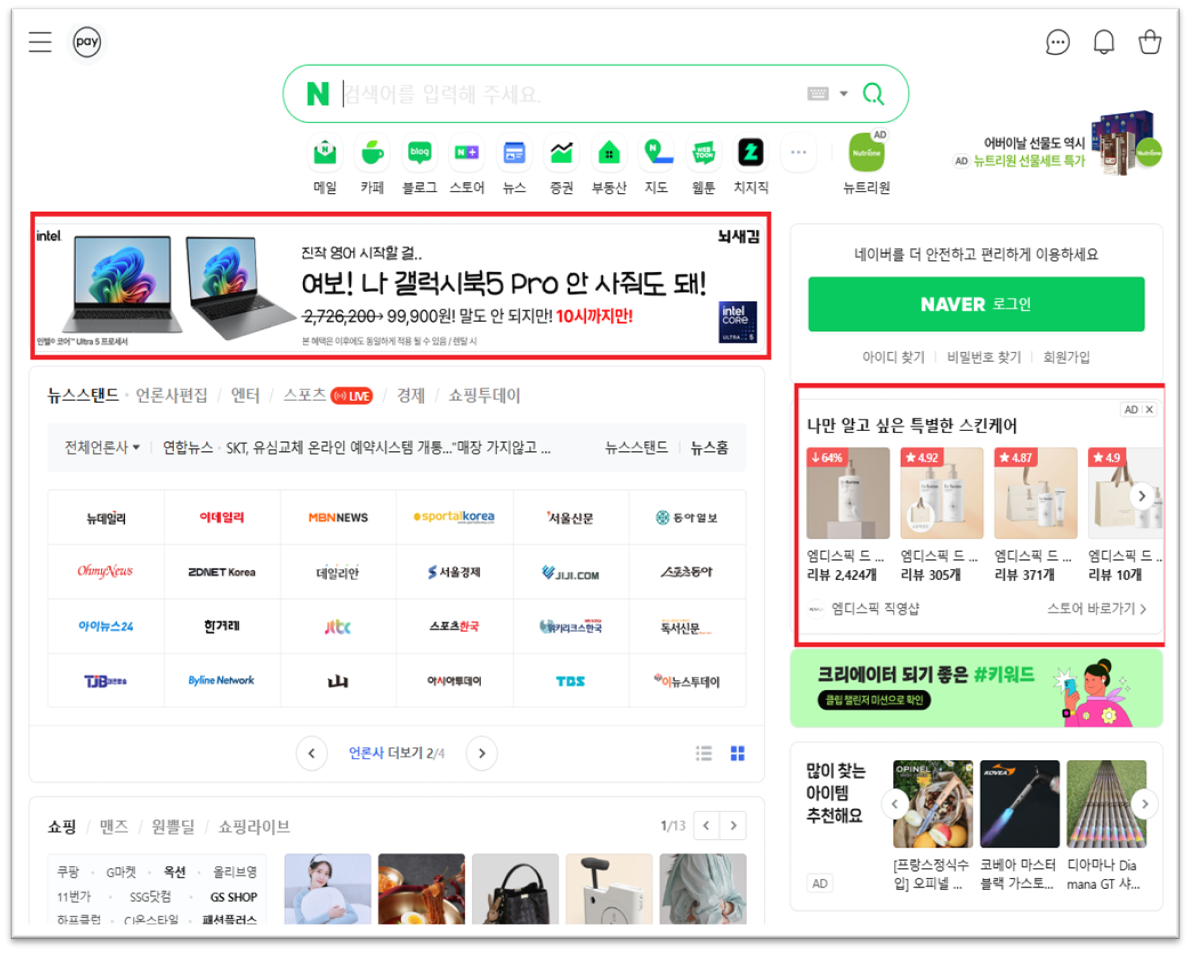Select the 원쁠딜 shopping tab
Screen dimensions: 1190x953
coord(173,826)
